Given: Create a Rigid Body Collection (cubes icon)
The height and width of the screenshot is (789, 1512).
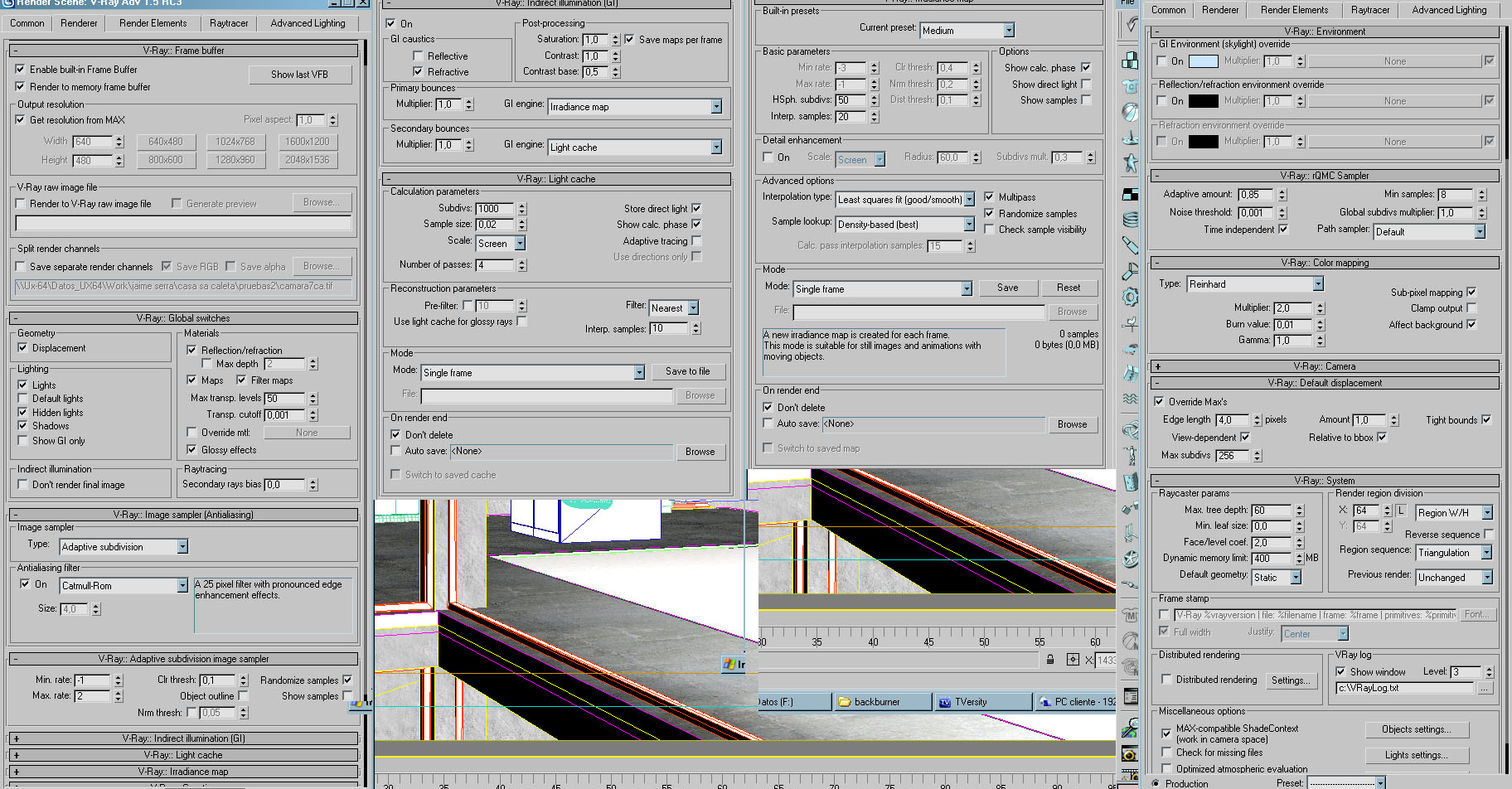Looking at the screenshot, I should [x=1130, y=60].
